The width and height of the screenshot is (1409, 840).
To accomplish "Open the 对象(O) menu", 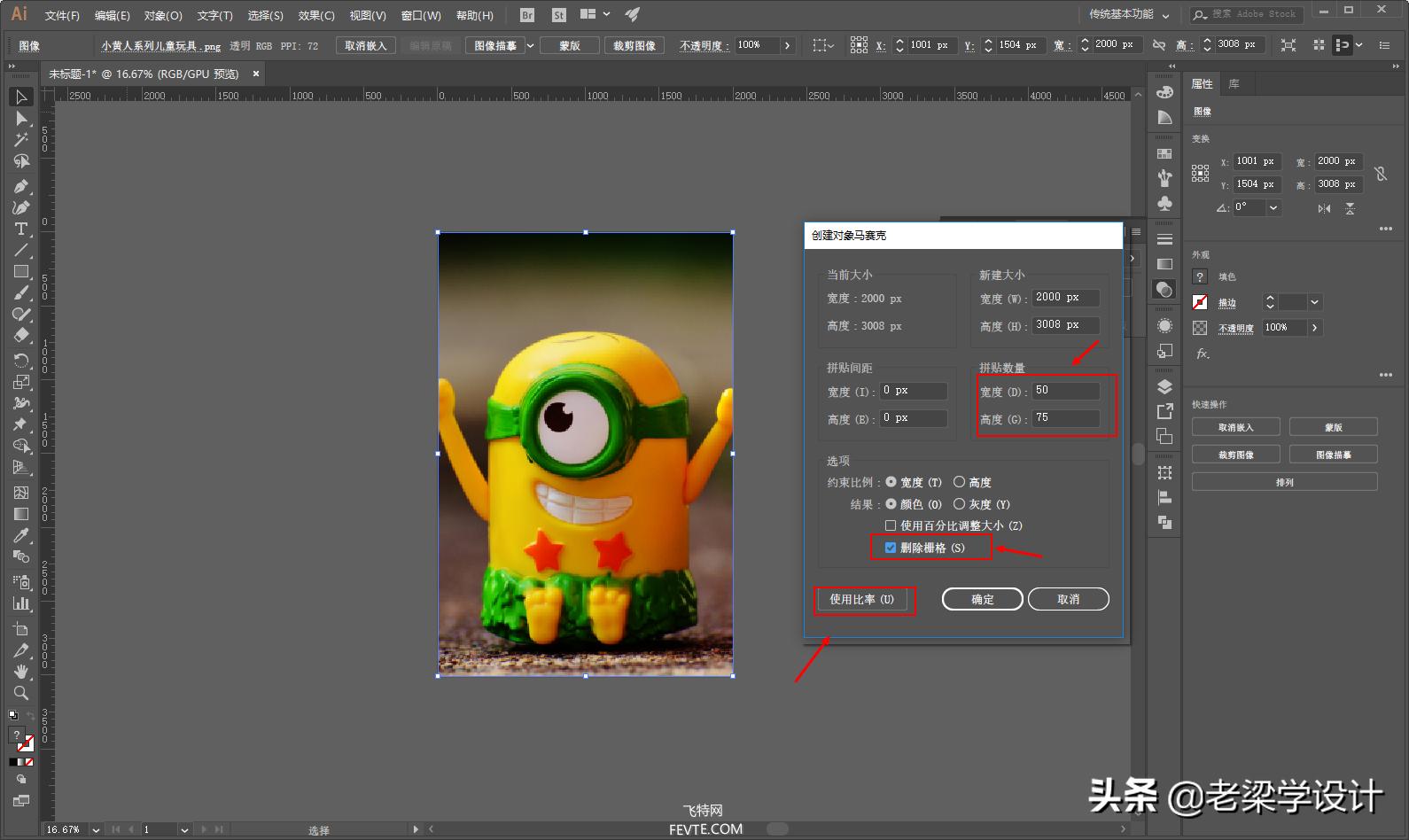I will 163,15.
